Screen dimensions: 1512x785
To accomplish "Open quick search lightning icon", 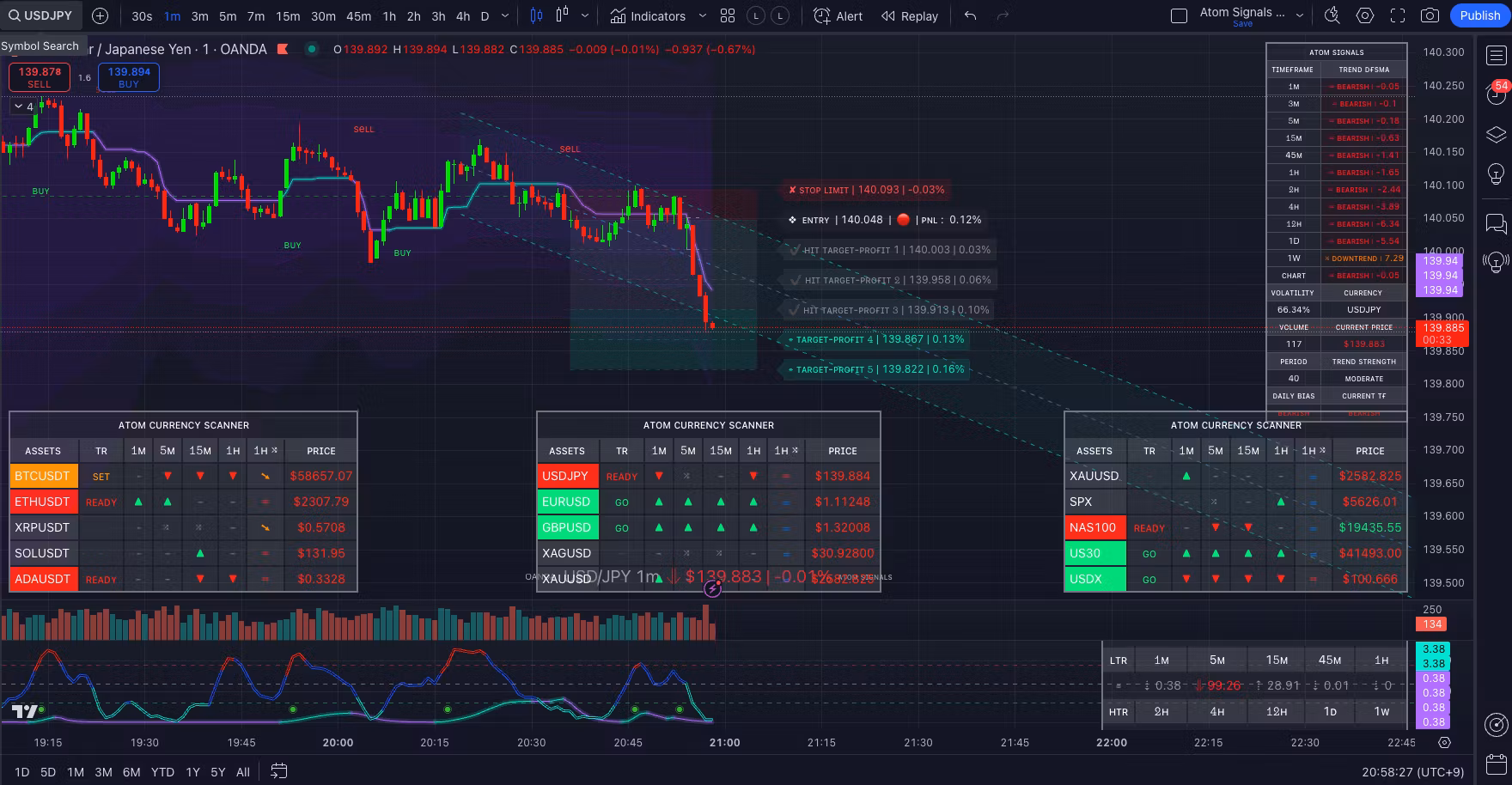I will (1332, 15).
